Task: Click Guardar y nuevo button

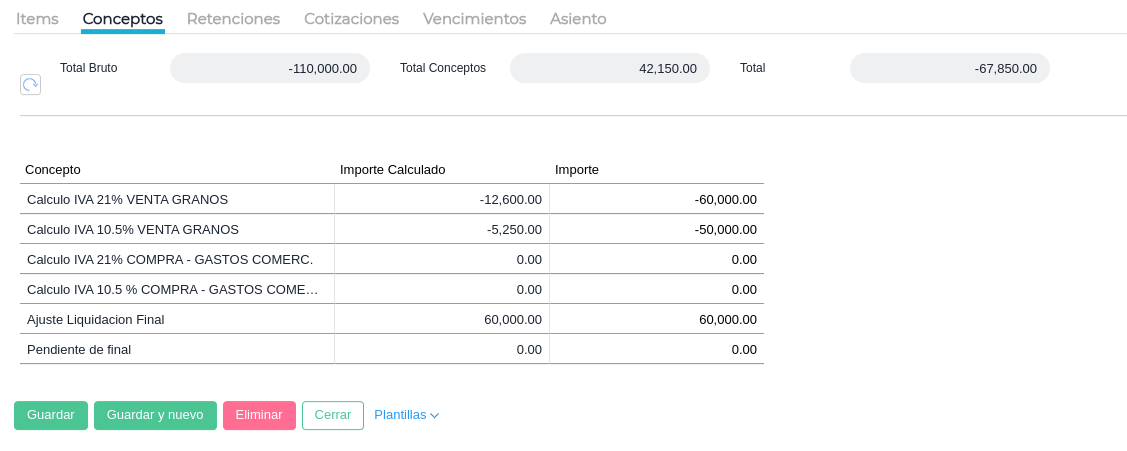Action: (155, 415)
